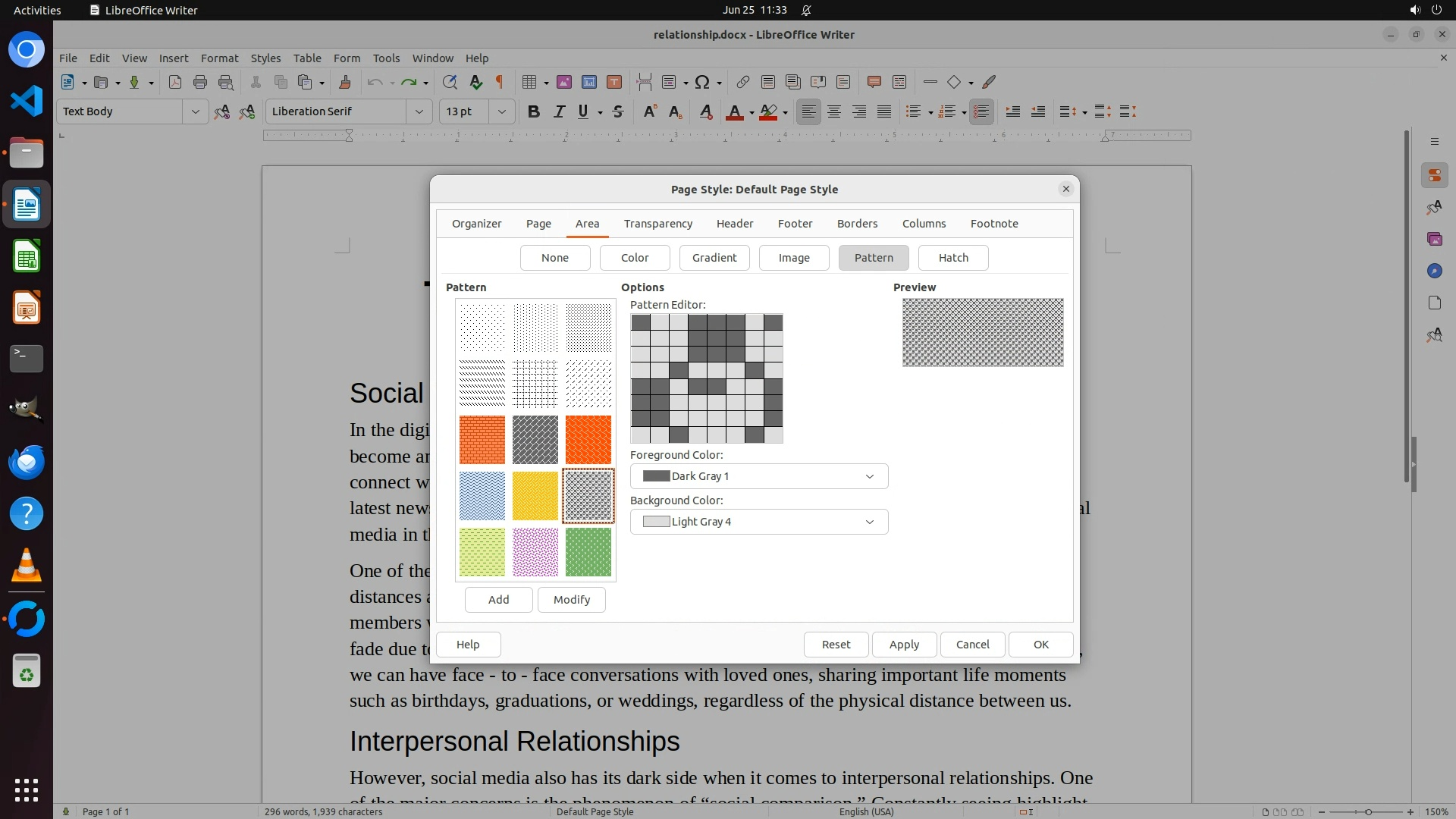Click the Center alignment icon
The height and width of the screenshot is (819, 1456).
pyautogui.click(x=834, y=111)
